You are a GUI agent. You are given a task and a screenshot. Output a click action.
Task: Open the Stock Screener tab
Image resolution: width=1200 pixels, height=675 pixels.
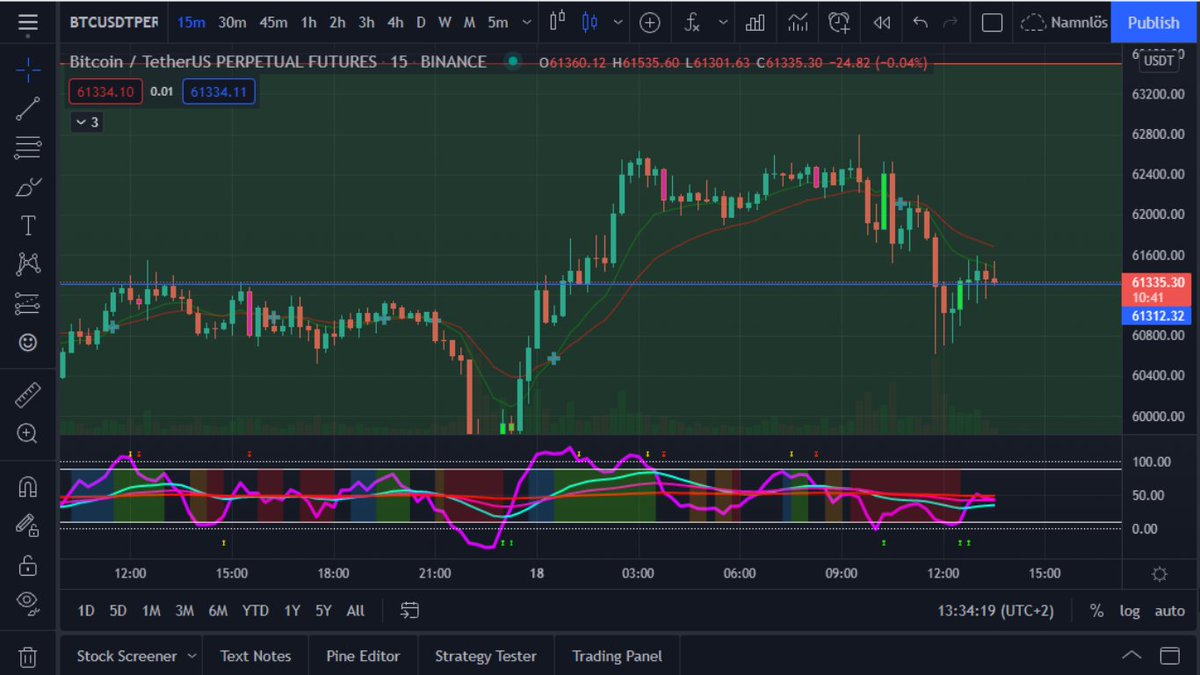click(x=126, y=656)
